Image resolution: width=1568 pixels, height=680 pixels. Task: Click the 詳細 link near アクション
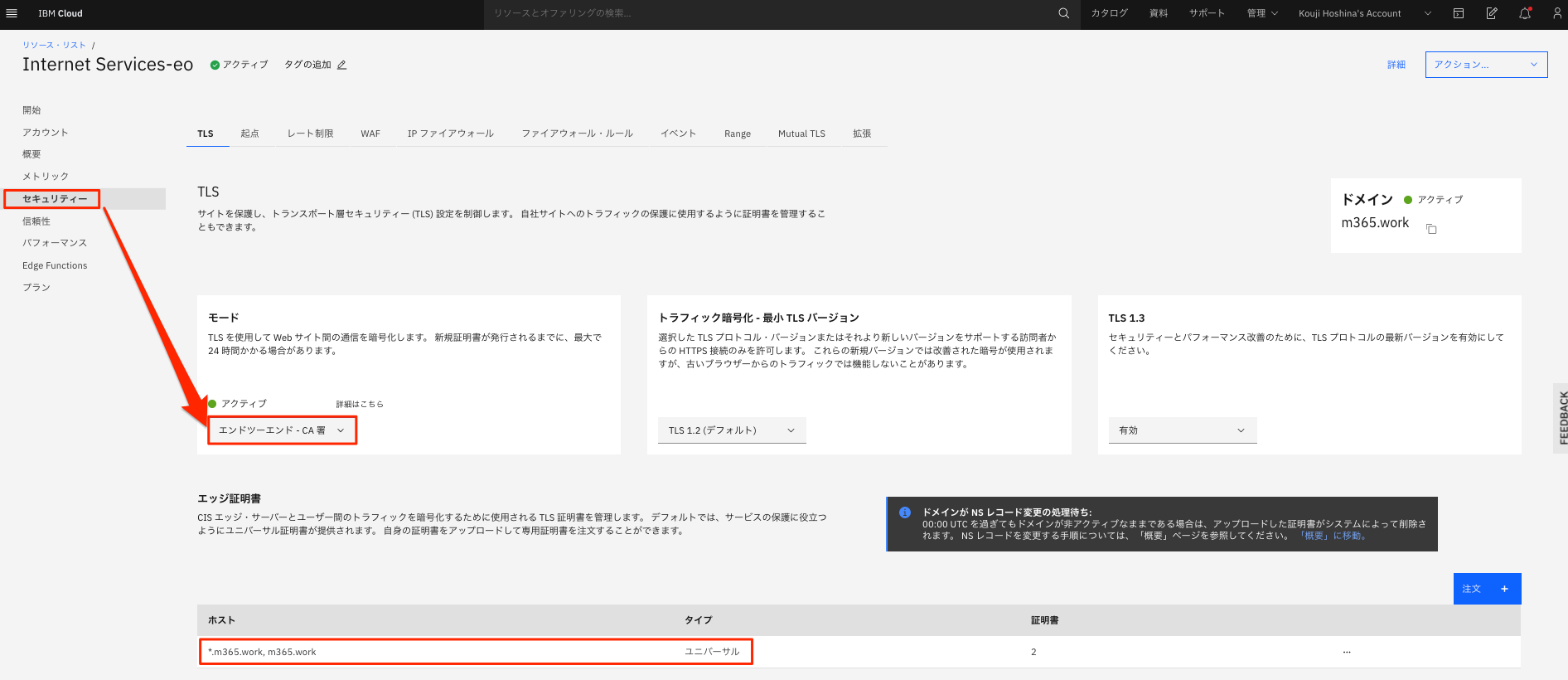(x=1396, y=65)
